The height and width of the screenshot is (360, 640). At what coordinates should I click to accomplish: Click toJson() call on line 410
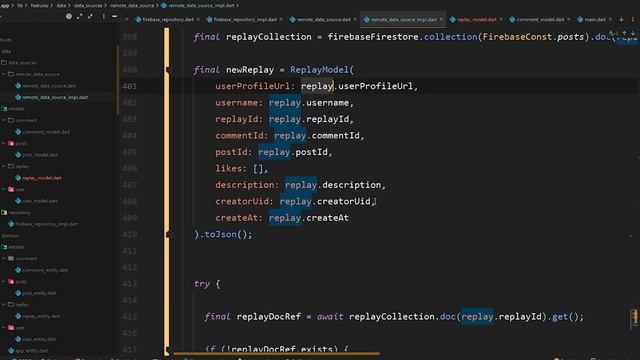tap(226, 234)
